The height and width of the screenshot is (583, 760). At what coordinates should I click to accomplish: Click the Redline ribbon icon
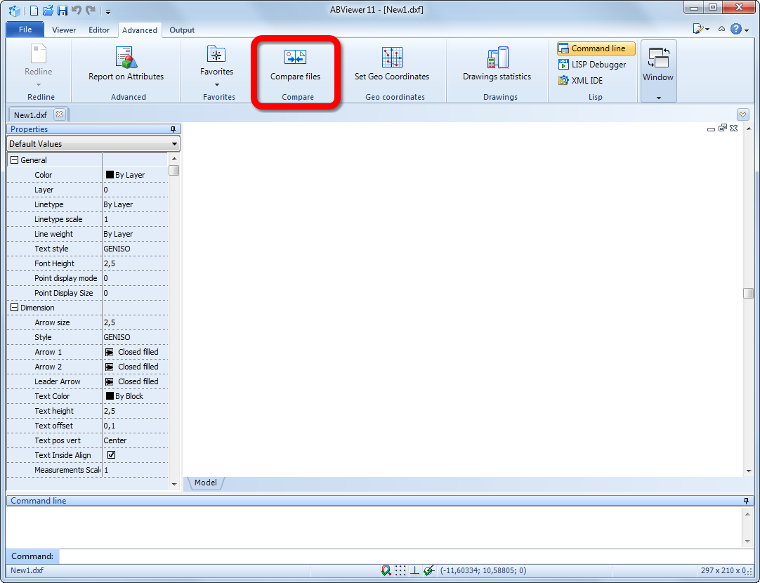(x=38, y=53)
